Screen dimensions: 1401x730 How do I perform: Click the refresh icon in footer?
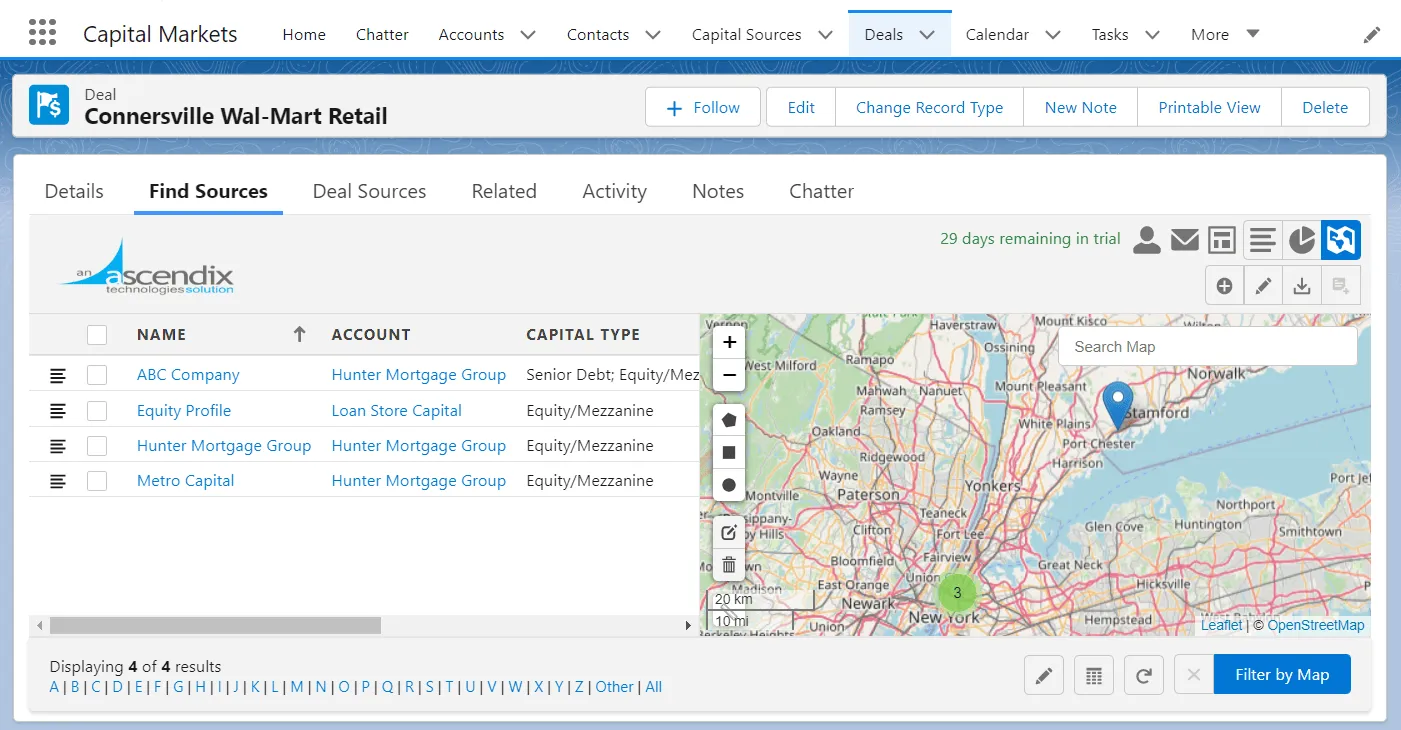[x=1143, y=676]
